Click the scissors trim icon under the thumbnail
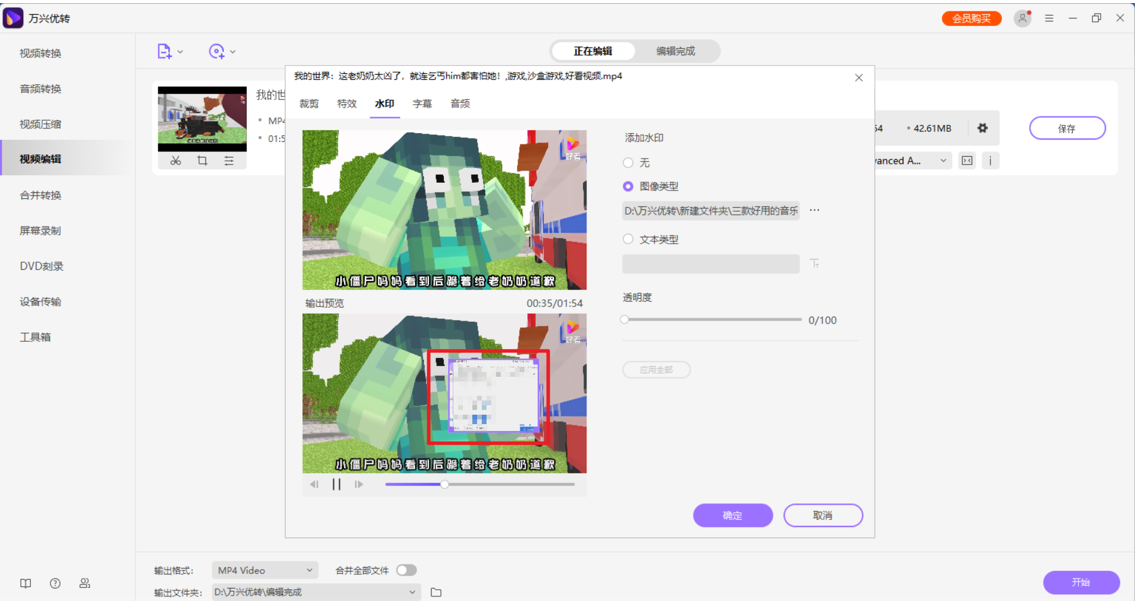The height and width of the screenshot is (610, 1139). click(175, 161)
